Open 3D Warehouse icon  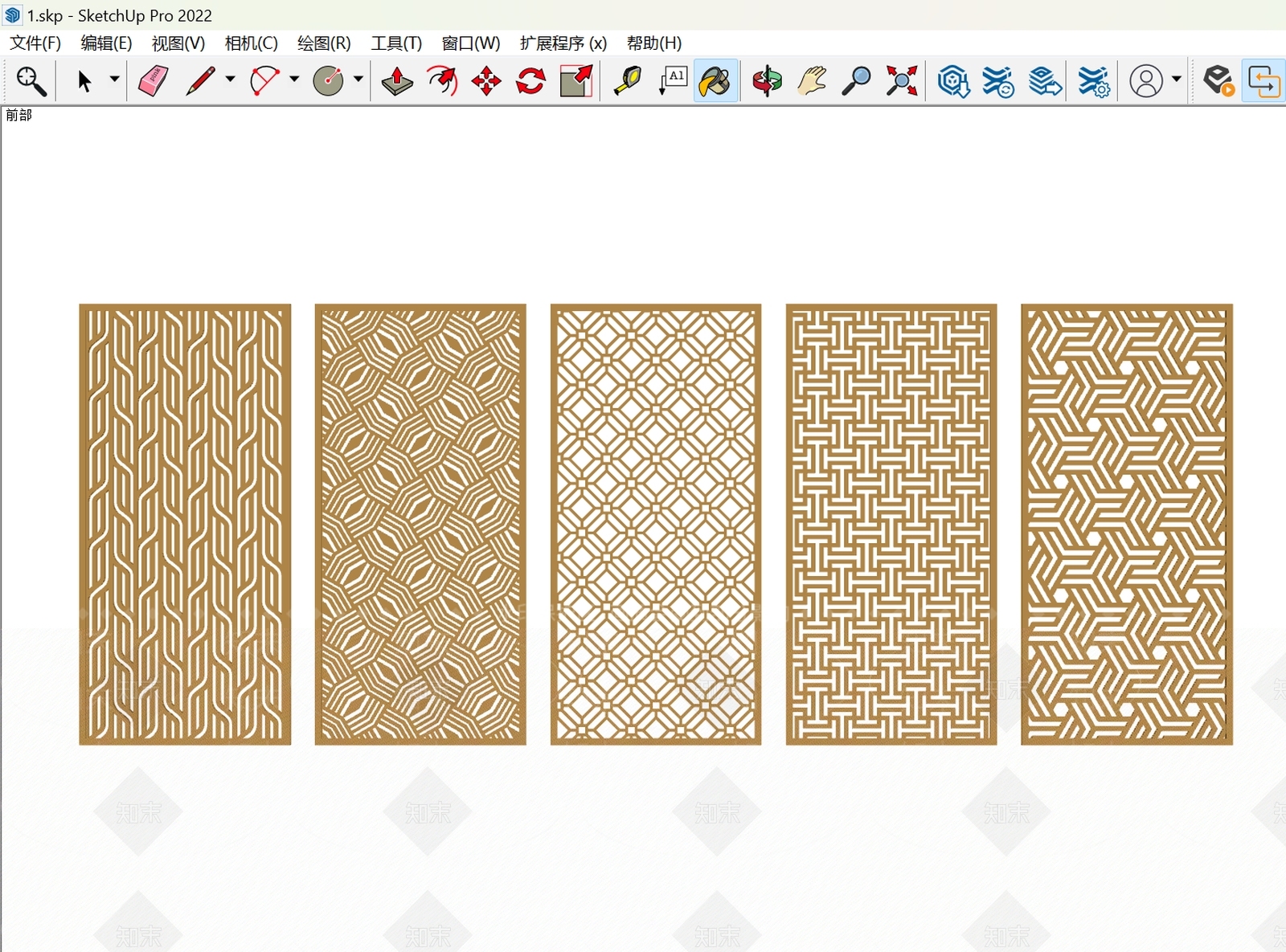[953, 81]
